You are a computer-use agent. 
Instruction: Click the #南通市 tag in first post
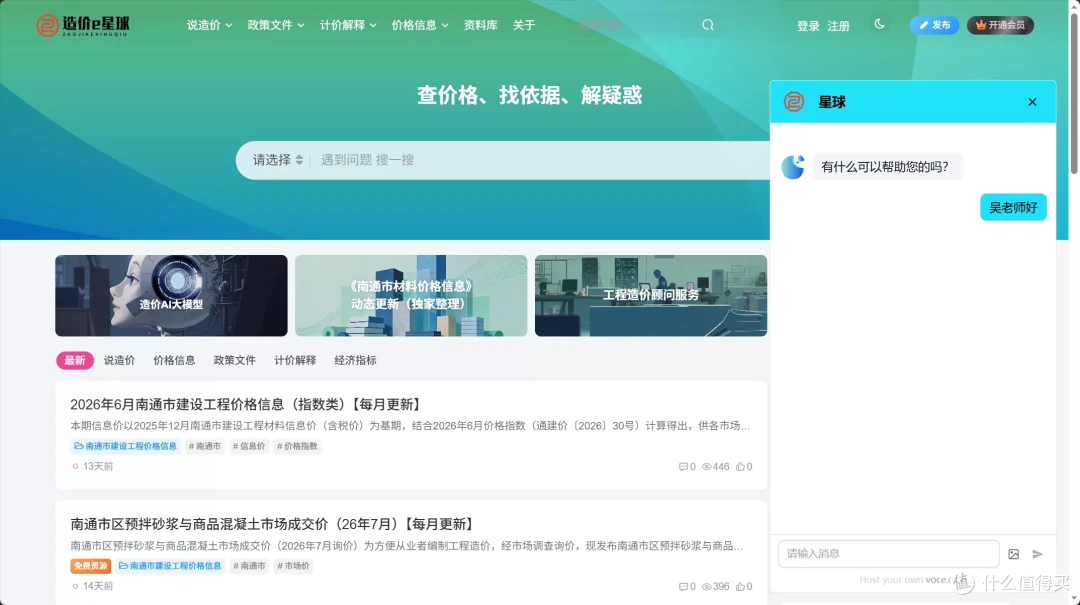click(x=205, y=446)
